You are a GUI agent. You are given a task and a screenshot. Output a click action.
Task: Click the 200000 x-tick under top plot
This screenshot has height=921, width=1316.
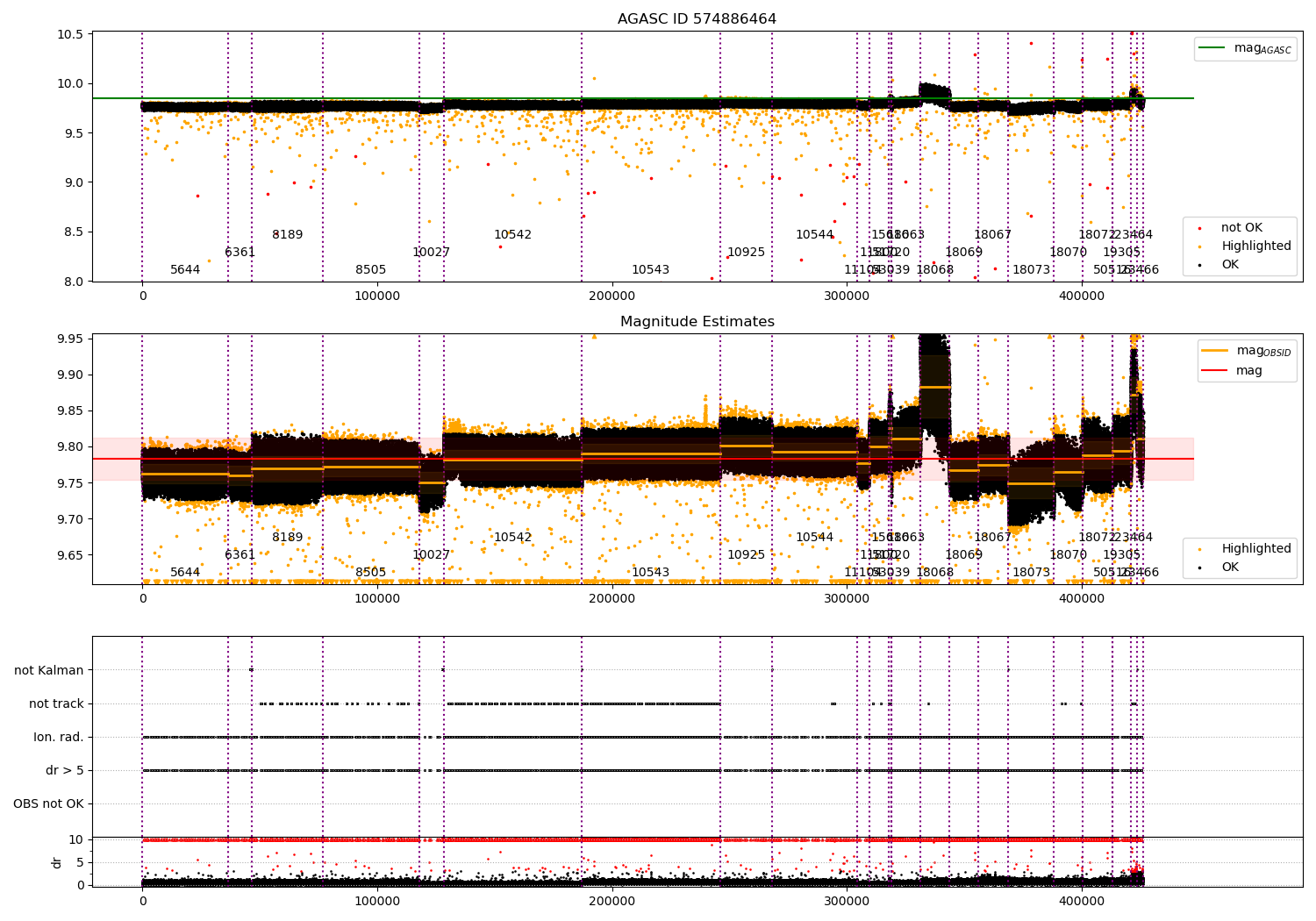612,296
